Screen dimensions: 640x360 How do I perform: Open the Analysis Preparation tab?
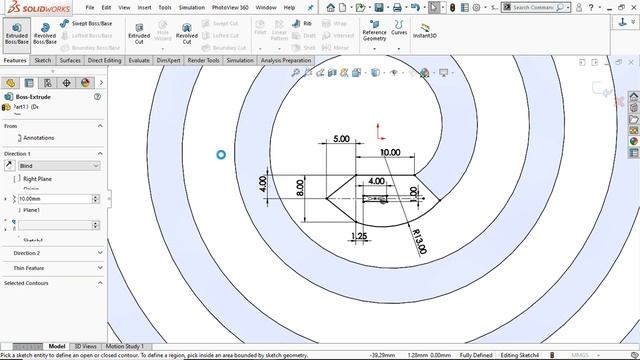286,60
